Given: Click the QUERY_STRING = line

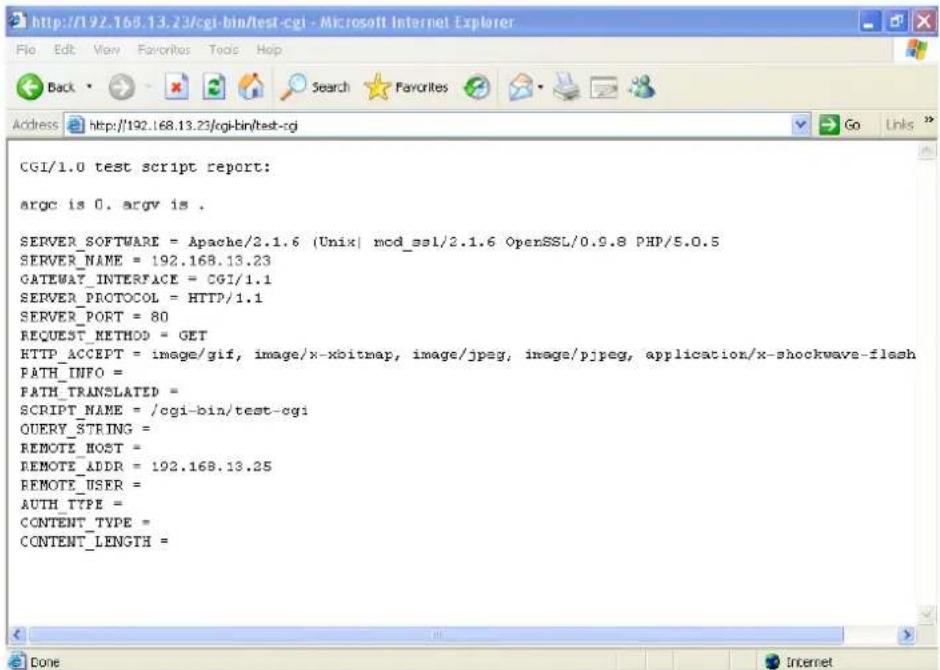Looking at the screenshot, I should pos(85,429).
